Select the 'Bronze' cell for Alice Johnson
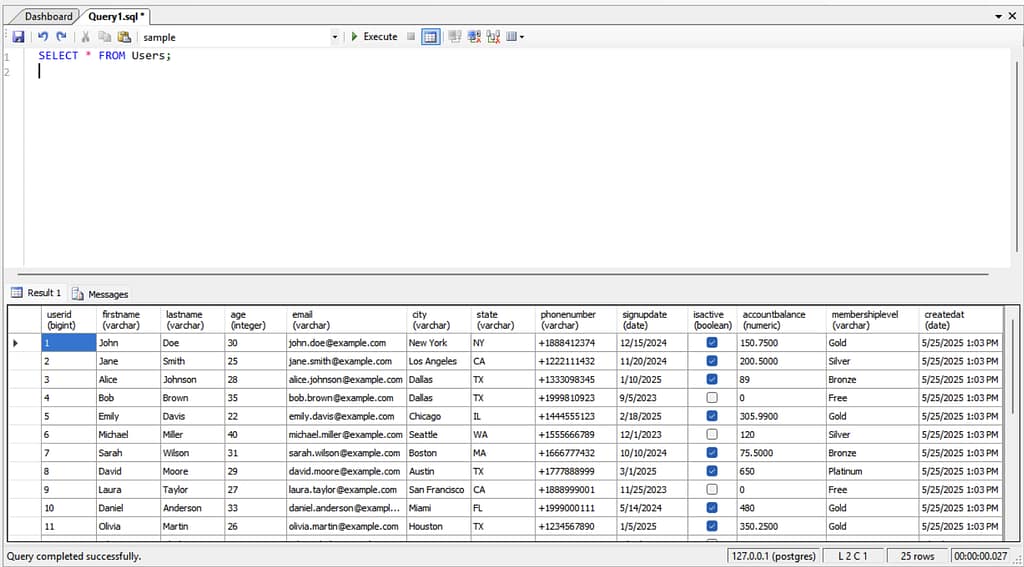 [872, 380]
